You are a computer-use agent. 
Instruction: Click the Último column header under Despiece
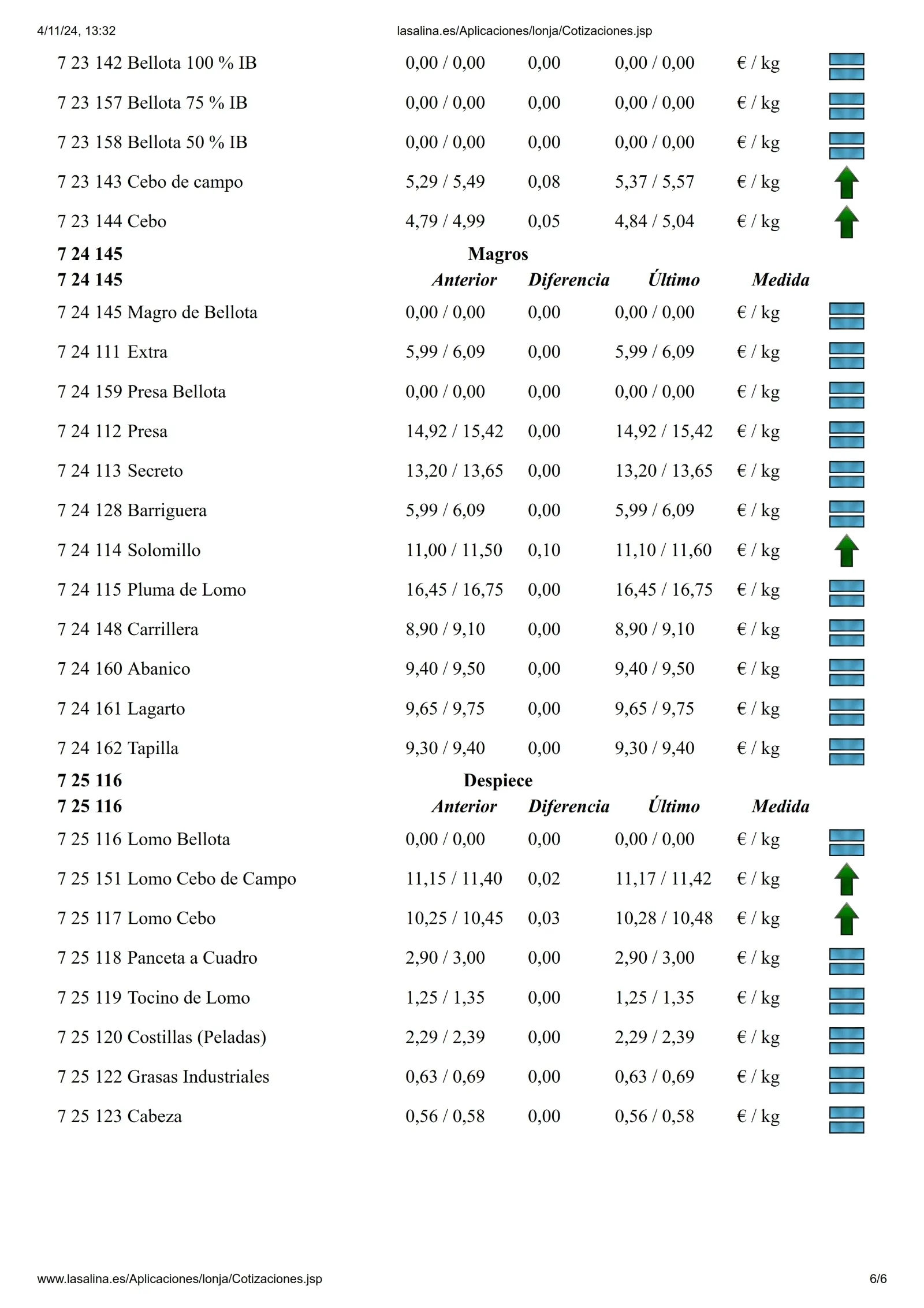[673, 806]
